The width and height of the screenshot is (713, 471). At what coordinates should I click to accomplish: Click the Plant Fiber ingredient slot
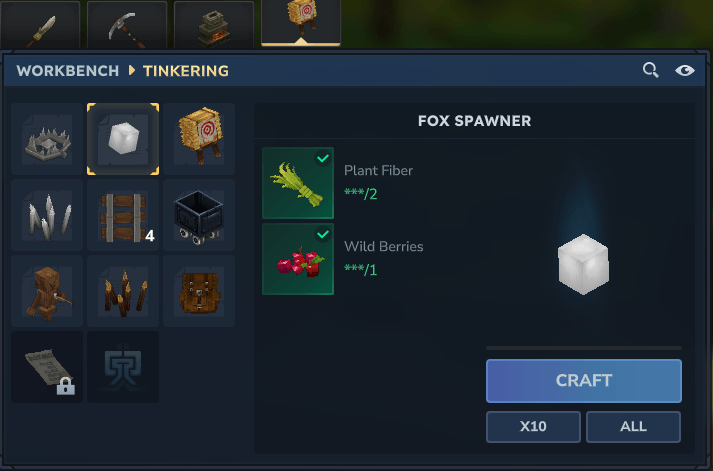298,183
